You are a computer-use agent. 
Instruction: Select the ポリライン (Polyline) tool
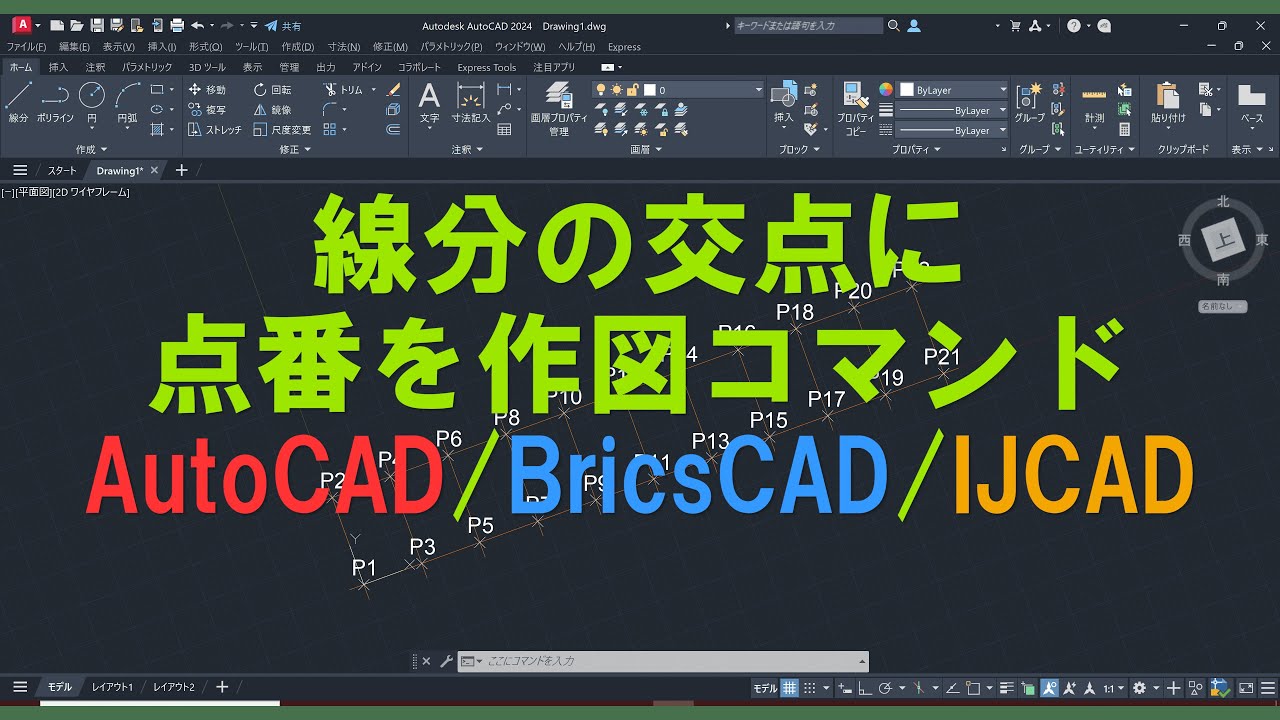55,103
